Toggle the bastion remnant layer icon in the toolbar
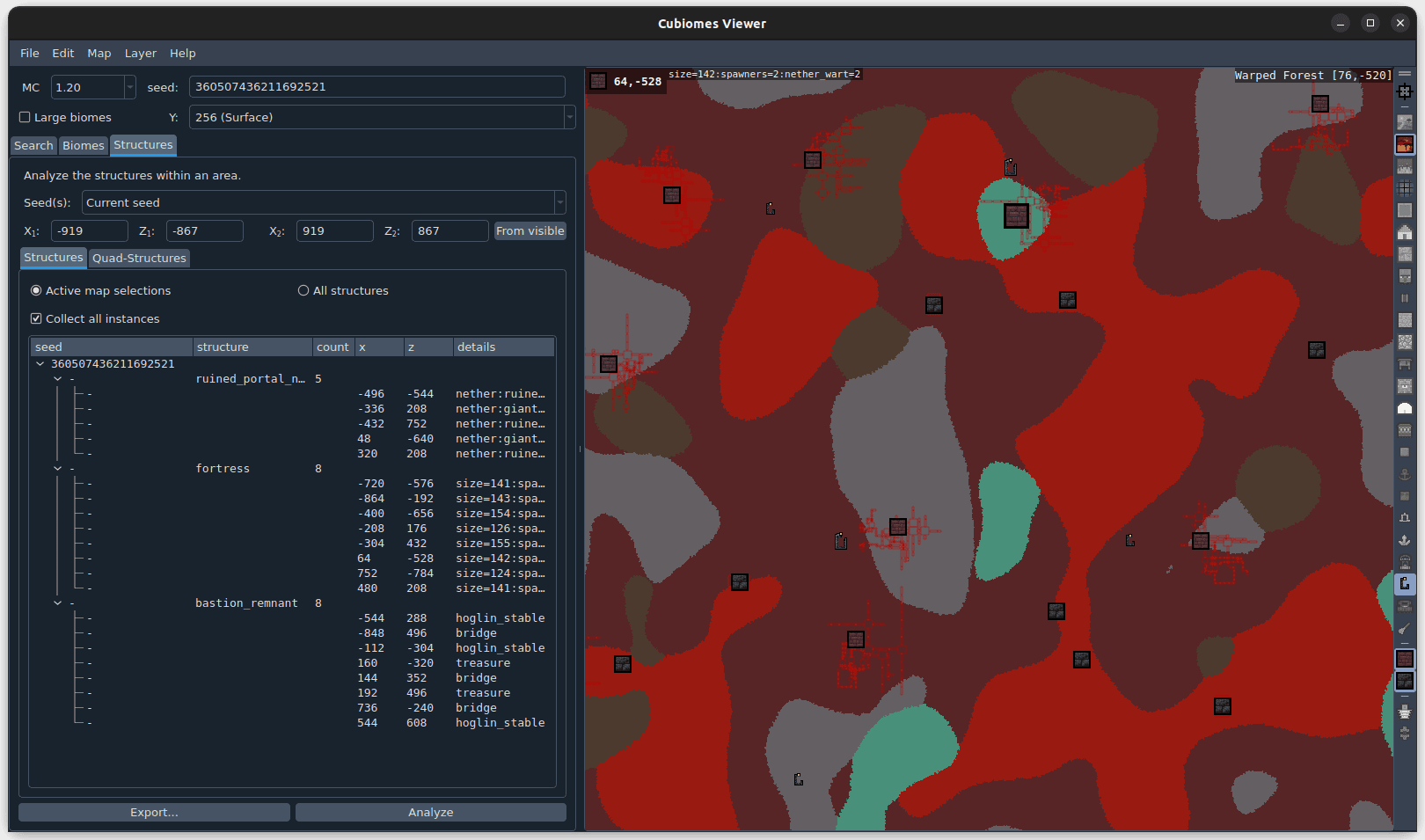This screenshot has height=840, width=1425. [x=1405, y=681]
